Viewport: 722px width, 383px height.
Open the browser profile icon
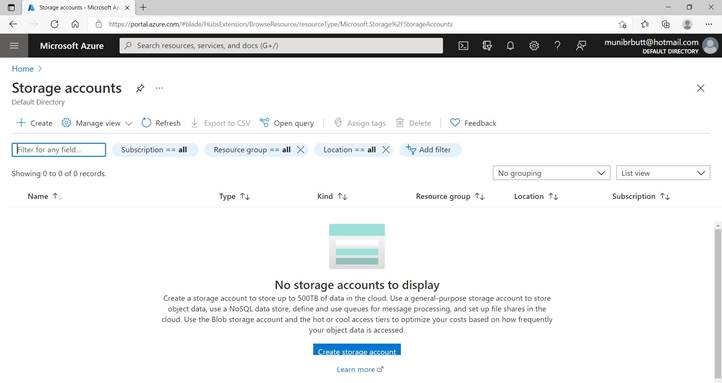(687, 24)
